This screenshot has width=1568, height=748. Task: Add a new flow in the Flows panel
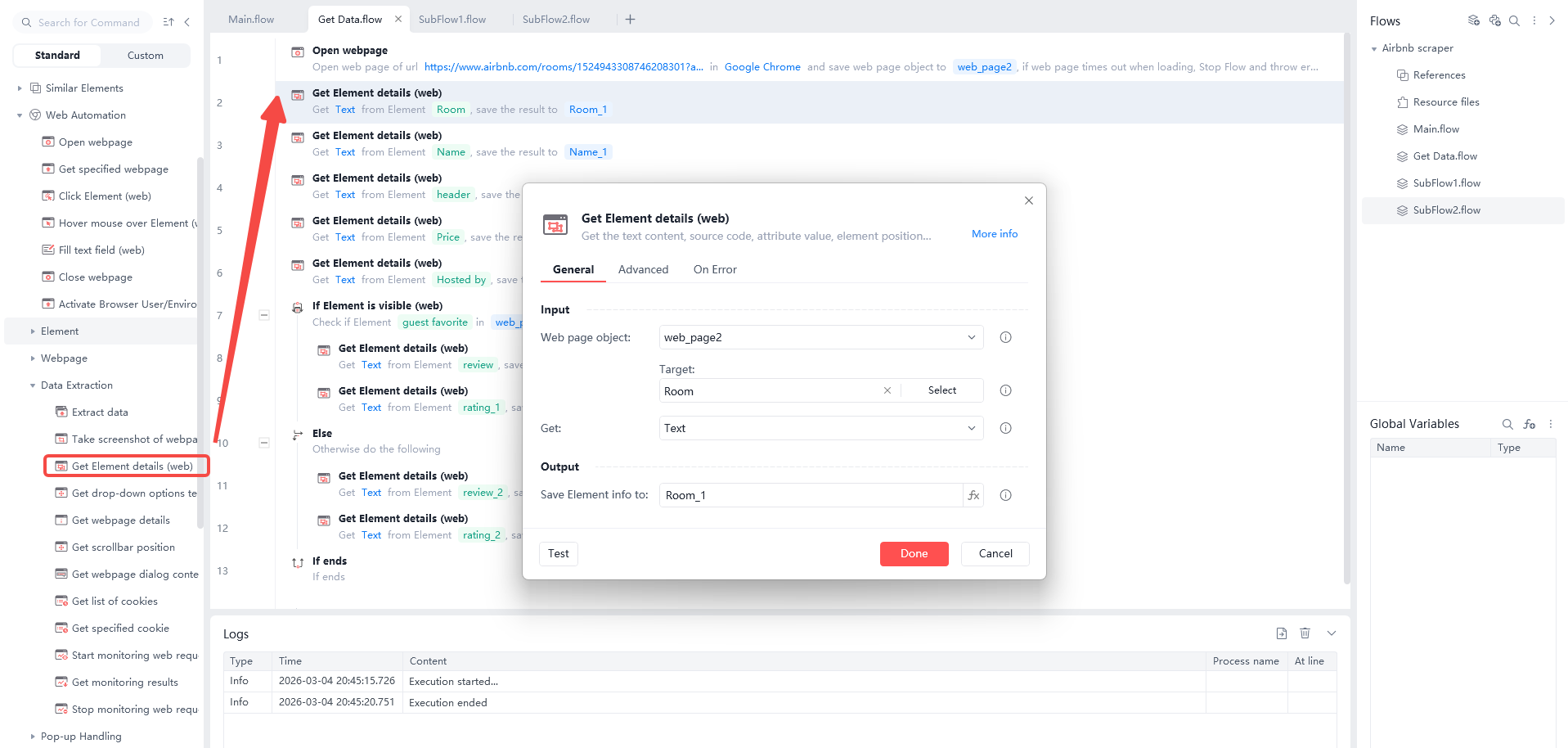pos(1473,20)
